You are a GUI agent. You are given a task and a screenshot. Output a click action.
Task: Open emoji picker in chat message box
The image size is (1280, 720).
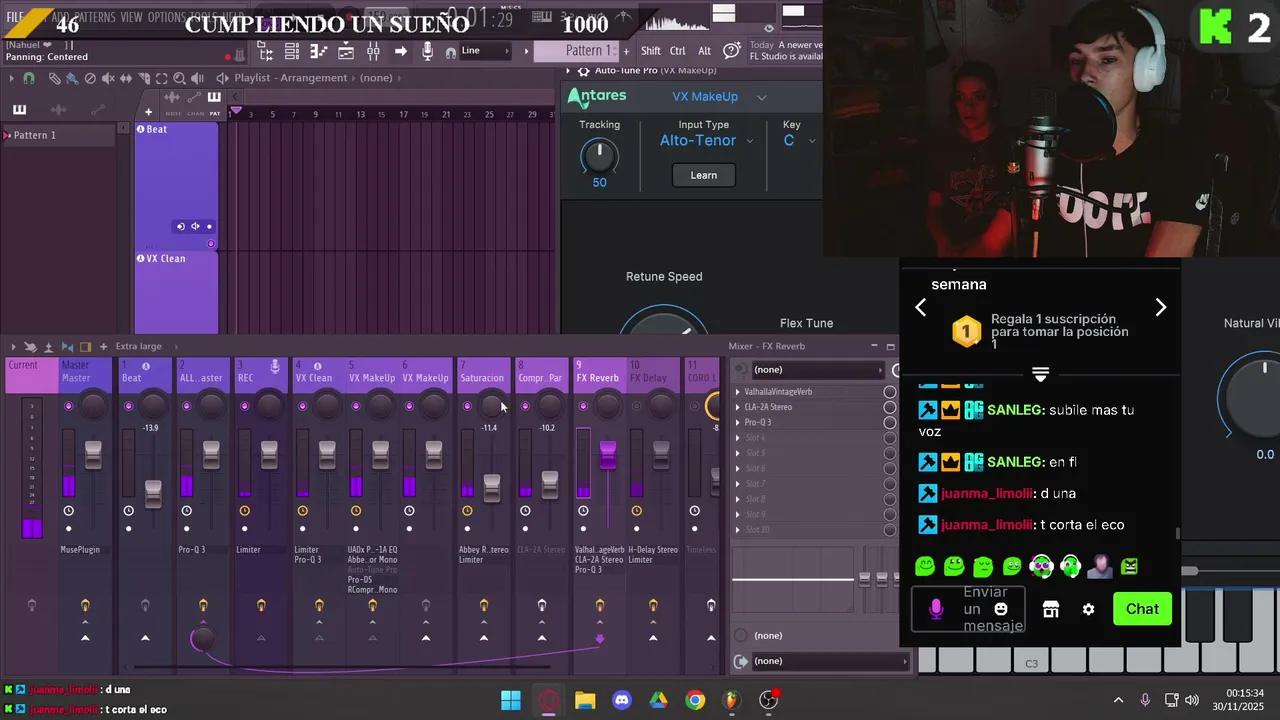[x=1001, y=608]
